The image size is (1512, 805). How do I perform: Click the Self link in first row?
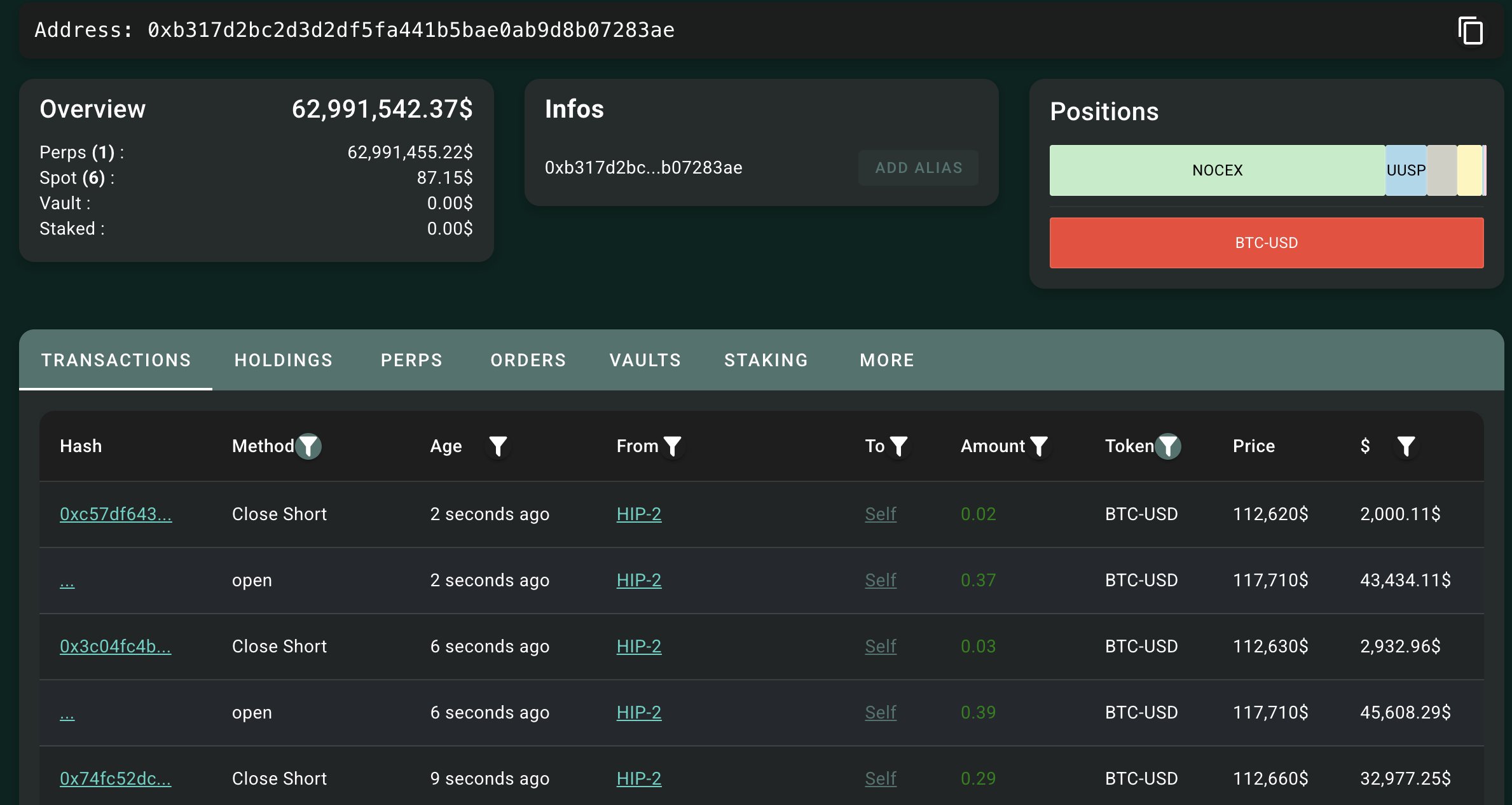tap(880, 514)
